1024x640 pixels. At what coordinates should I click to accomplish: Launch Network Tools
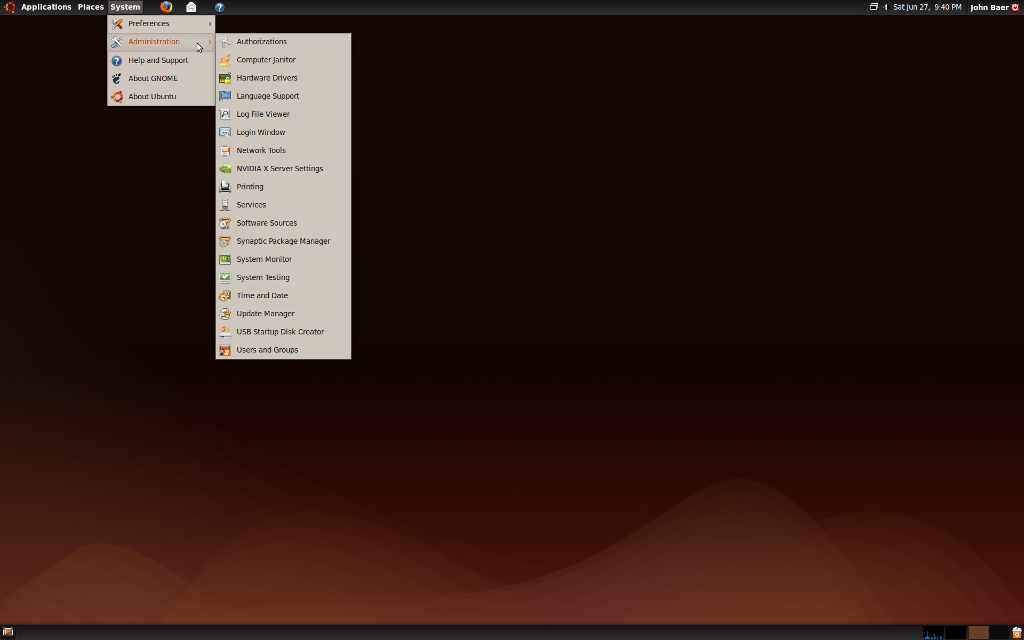tap(283, 151)
